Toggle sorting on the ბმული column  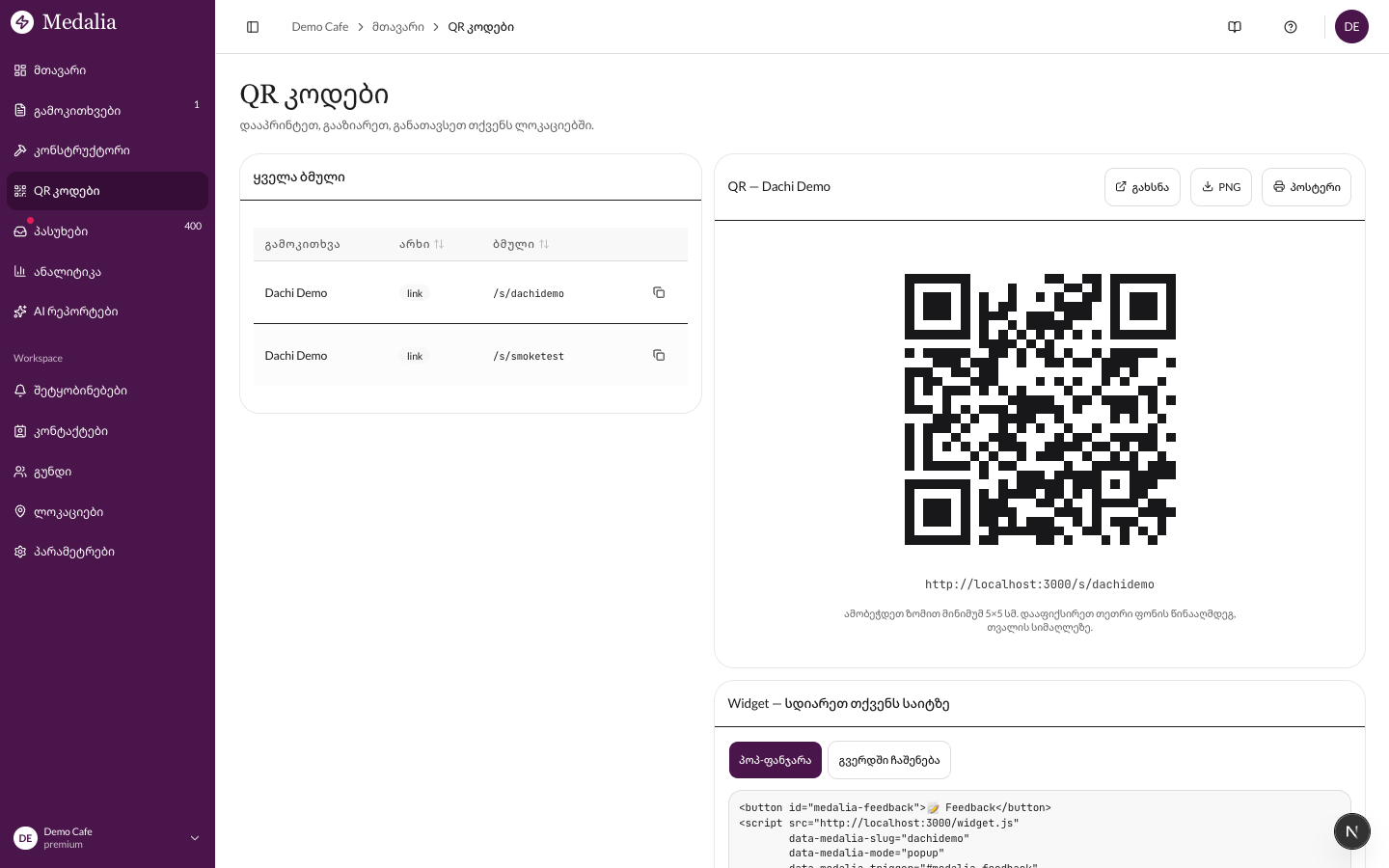pos(544,244)
